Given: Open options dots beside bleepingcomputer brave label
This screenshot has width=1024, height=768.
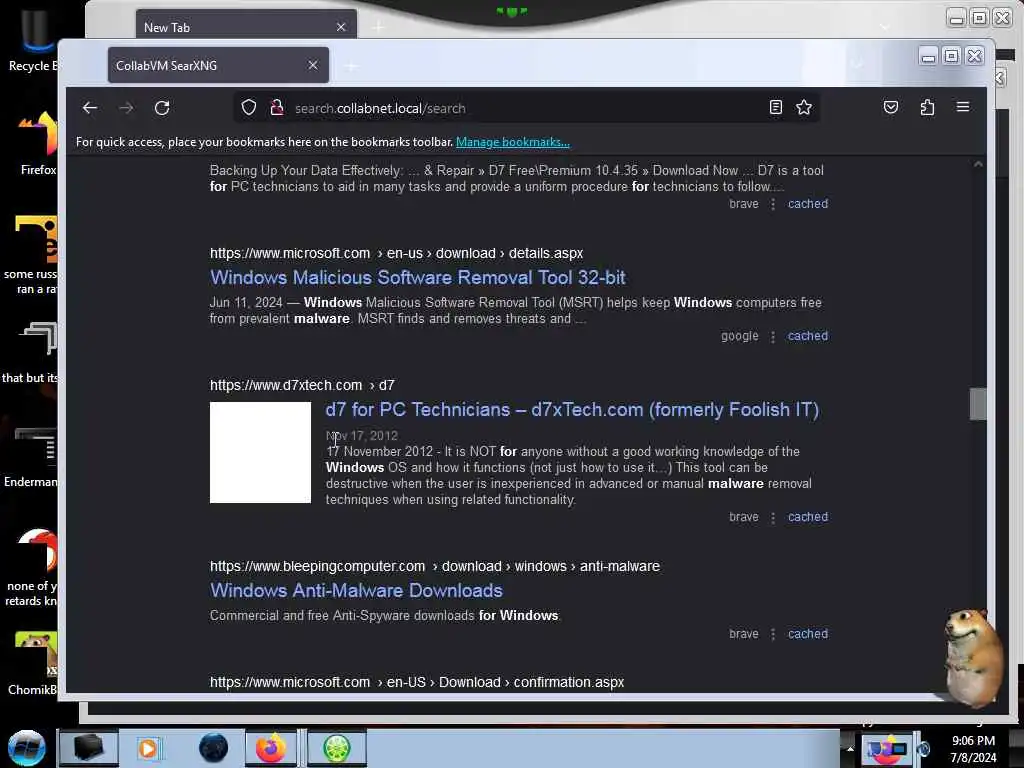Looking at the screenshot, I should 773,634.
